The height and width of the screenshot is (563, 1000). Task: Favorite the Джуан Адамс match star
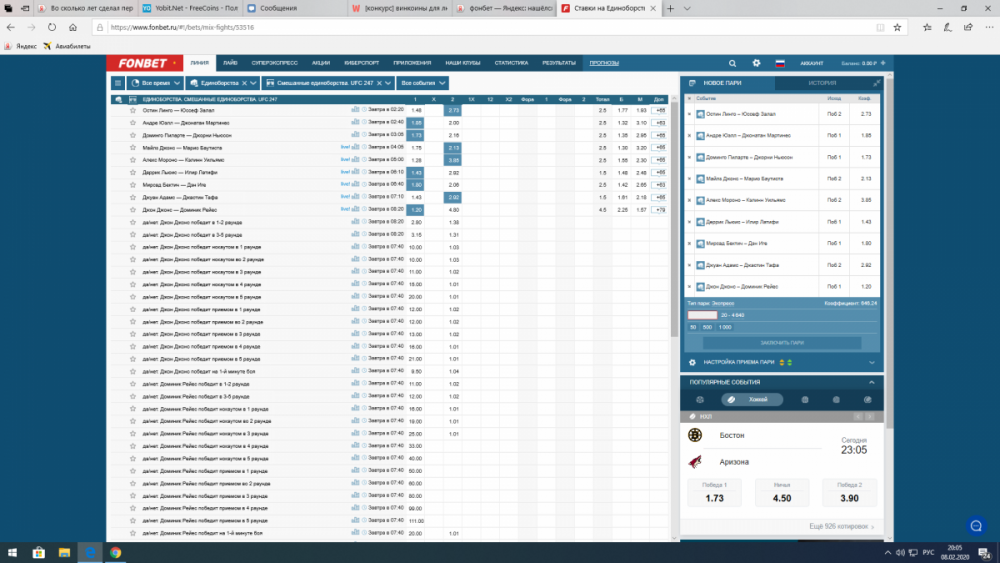(x=133, y=197)
